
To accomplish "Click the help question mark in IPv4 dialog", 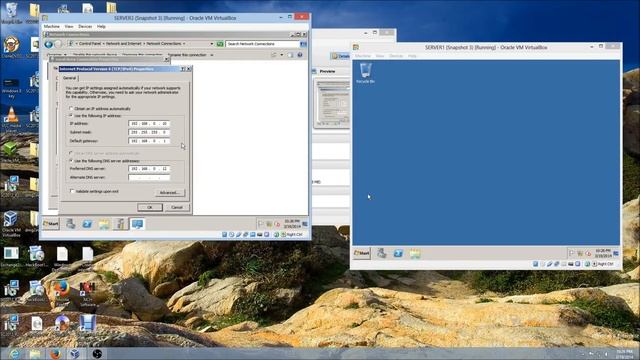I will pyautogui.click(x=183, y=69).
